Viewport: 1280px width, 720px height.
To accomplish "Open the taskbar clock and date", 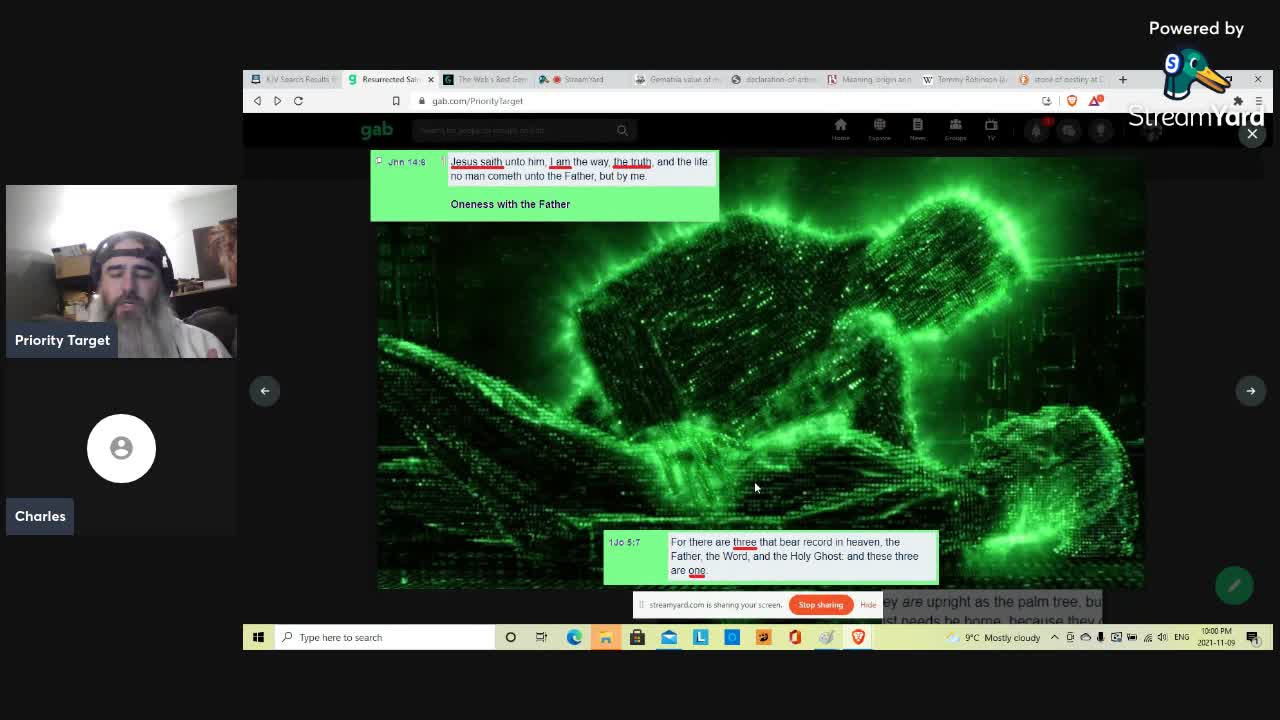I will [x=1216, y=637].
